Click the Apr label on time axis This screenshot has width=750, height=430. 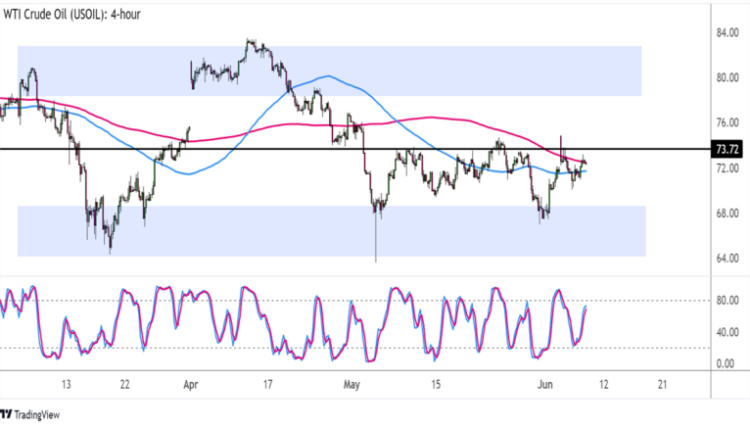[190, 383]
